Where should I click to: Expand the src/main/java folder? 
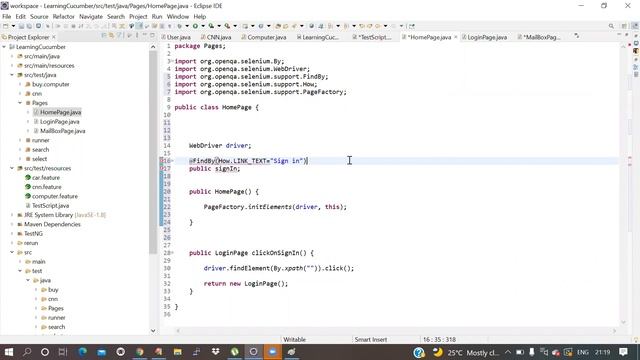tap(12, 56)
